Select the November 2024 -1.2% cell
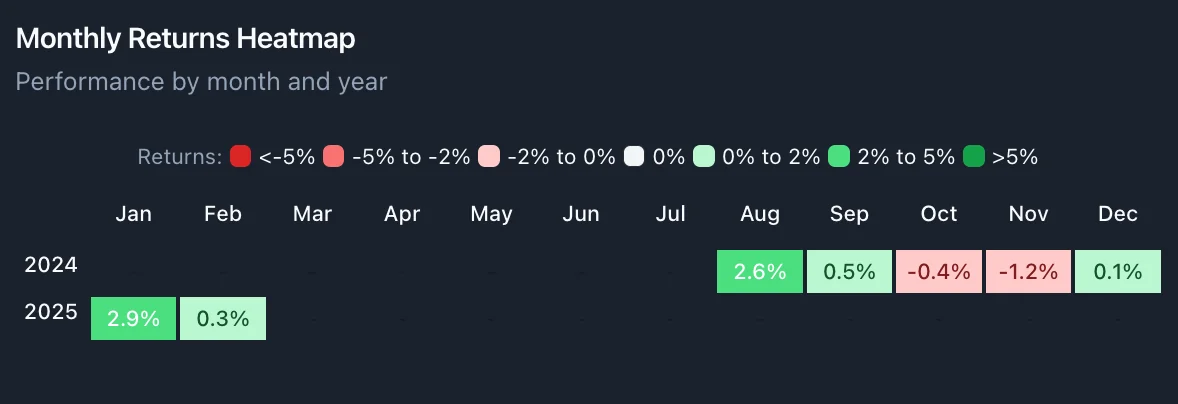 pos(1028,271)
